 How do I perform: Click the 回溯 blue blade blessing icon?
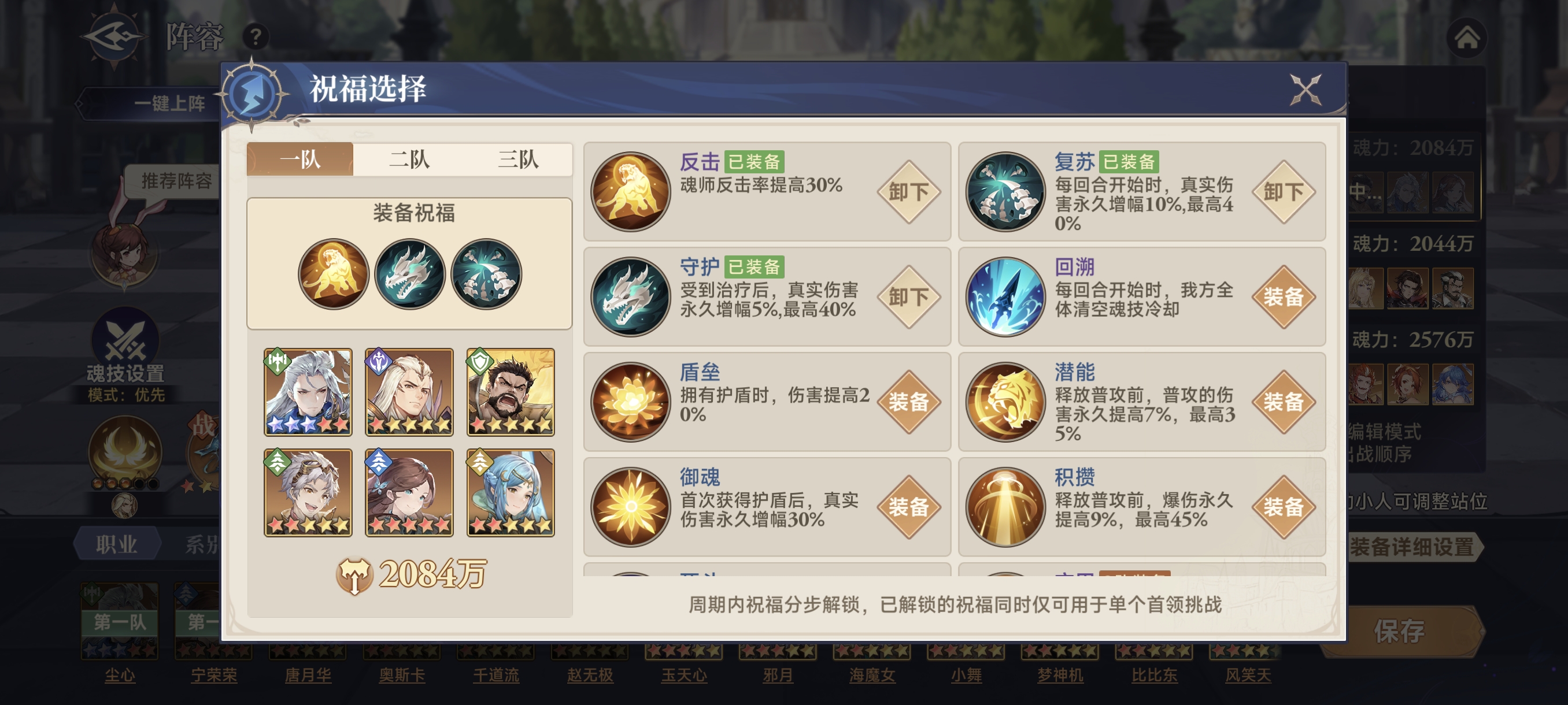1005,297
